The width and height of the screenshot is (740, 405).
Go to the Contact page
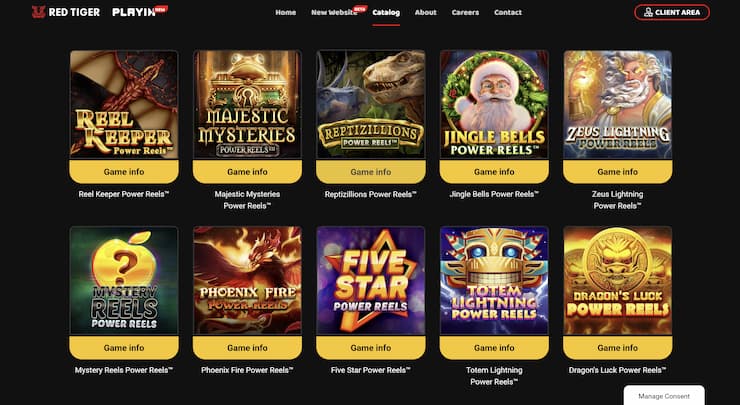click(508, 12)
